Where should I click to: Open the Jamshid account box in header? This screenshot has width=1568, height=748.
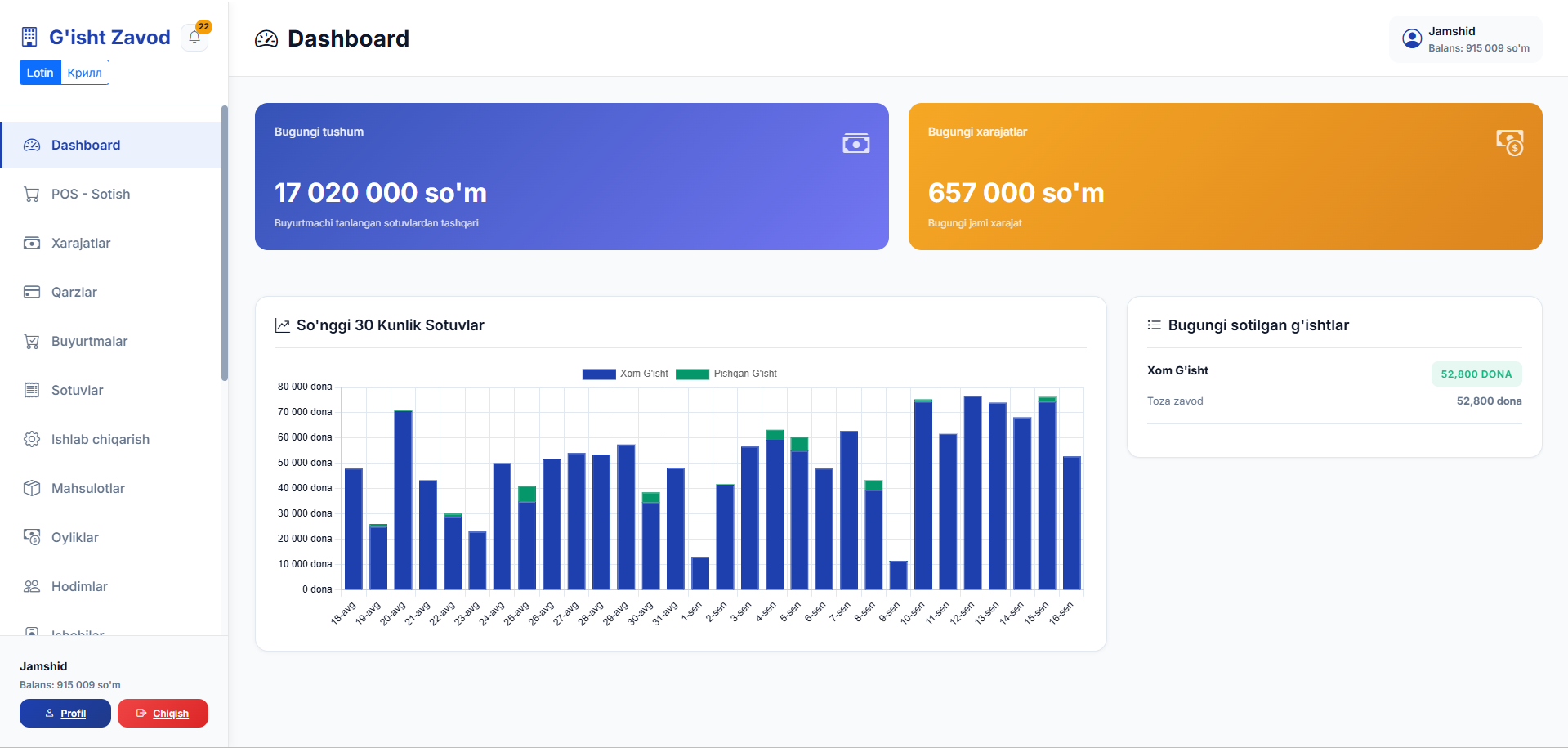[1466, 39]
